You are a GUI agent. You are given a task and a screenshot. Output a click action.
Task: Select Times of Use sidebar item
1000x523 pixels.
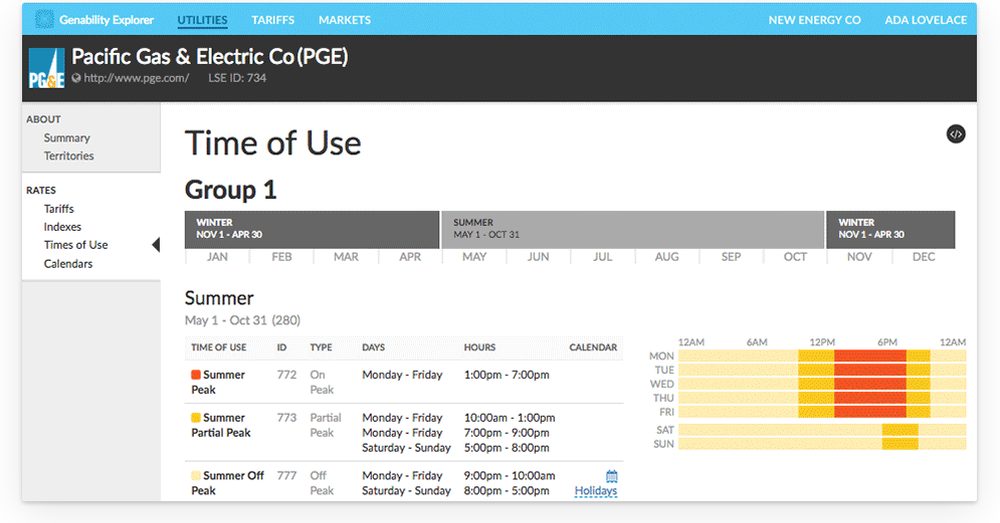[x=76, y=245]
